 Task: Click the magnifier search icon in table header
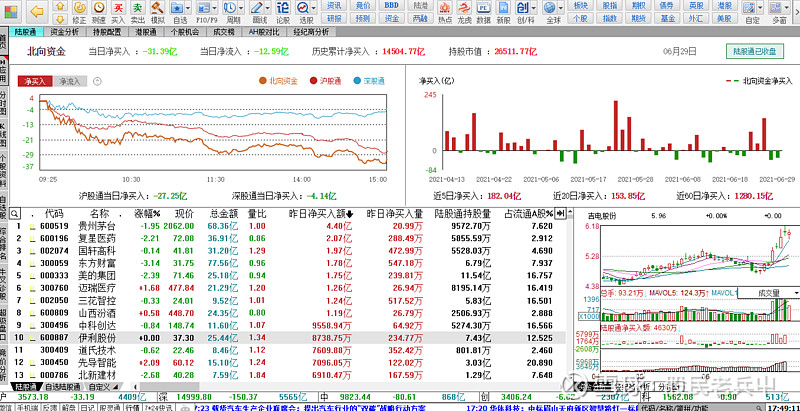[x=15, y=213]
